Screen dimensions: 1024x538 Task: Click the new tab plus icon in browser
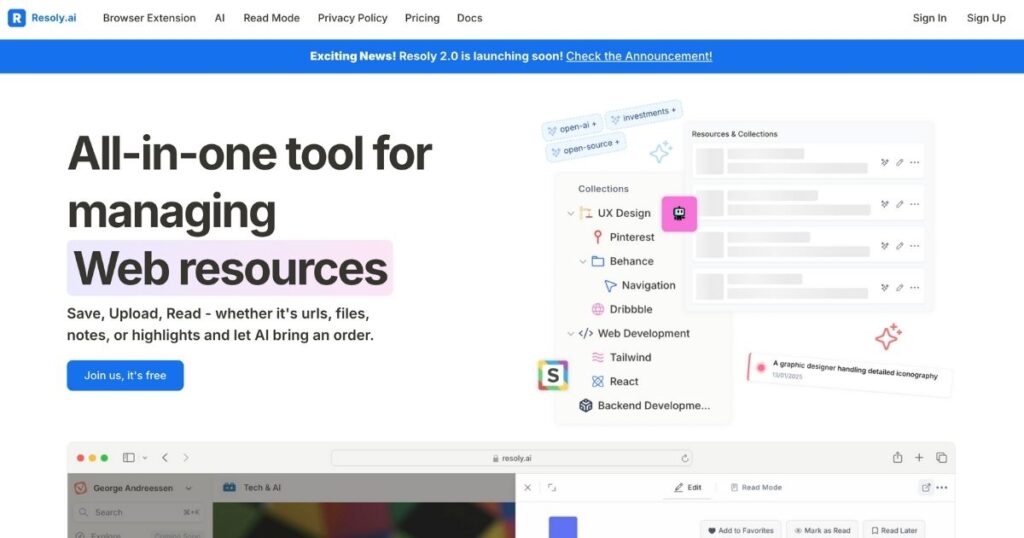tap(919, 458)
